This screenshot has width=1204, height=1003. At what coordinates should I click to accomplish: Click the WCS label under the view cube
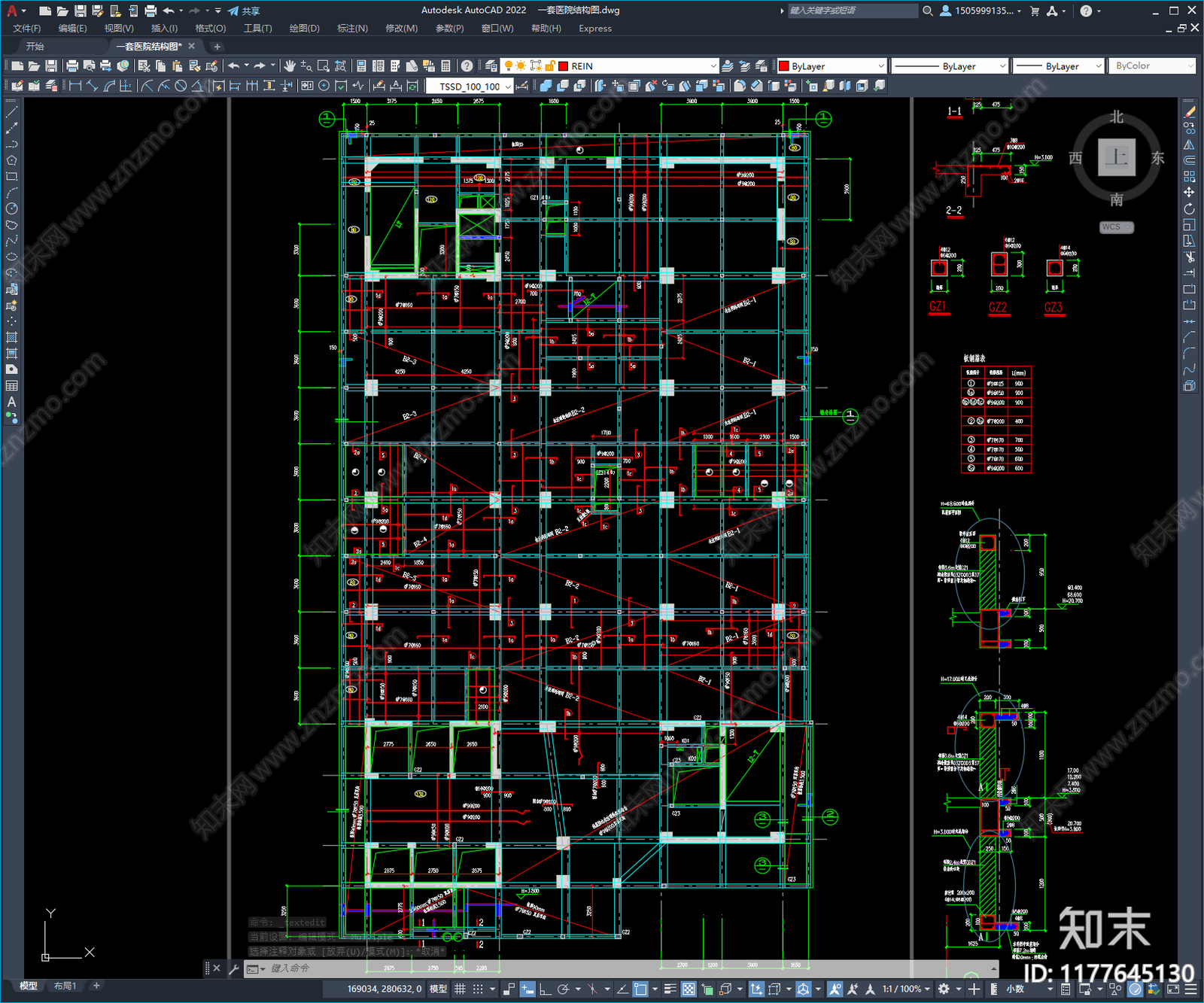point(1115,227)
